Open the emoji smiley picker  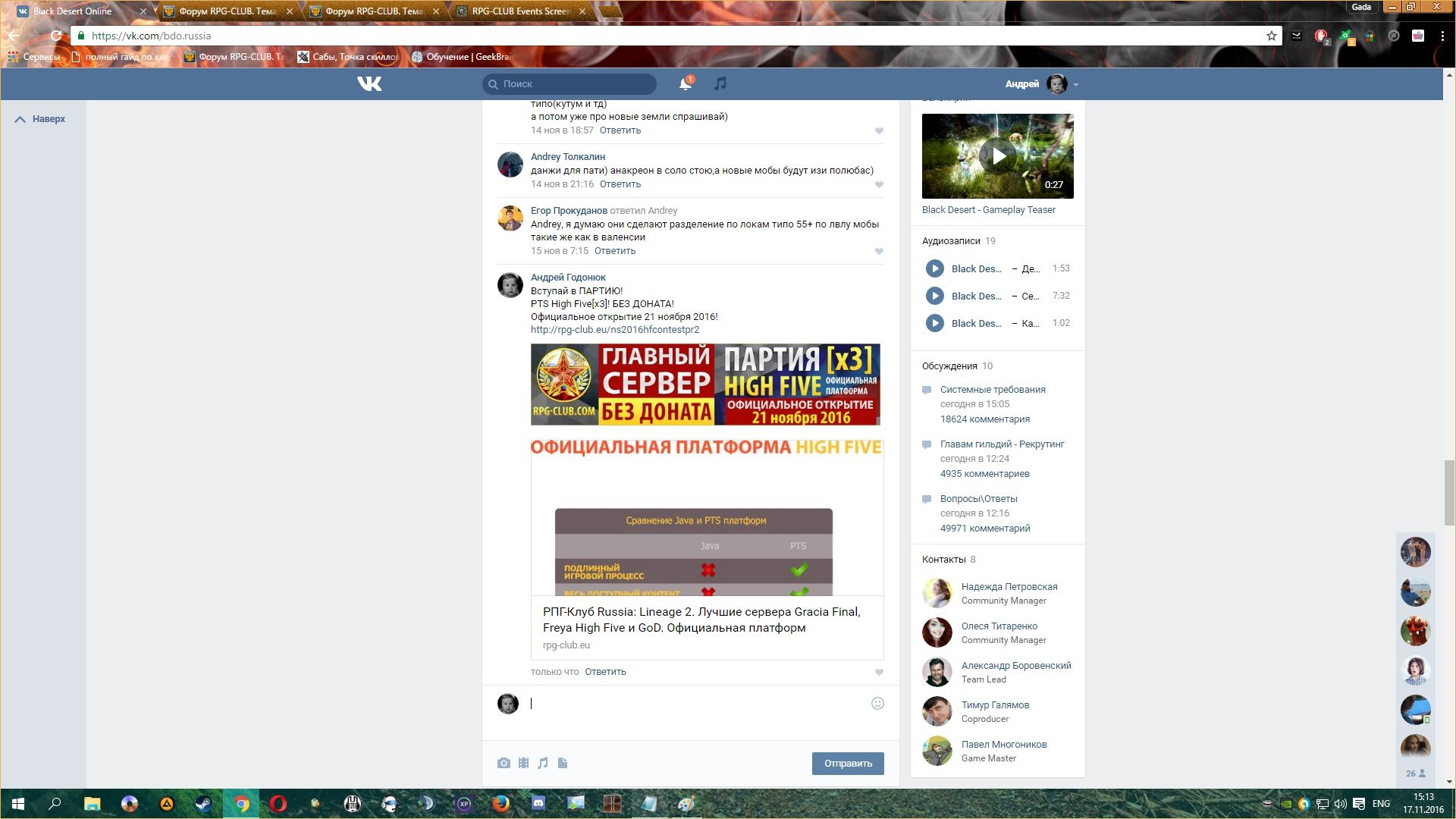[x=877, y=704]
